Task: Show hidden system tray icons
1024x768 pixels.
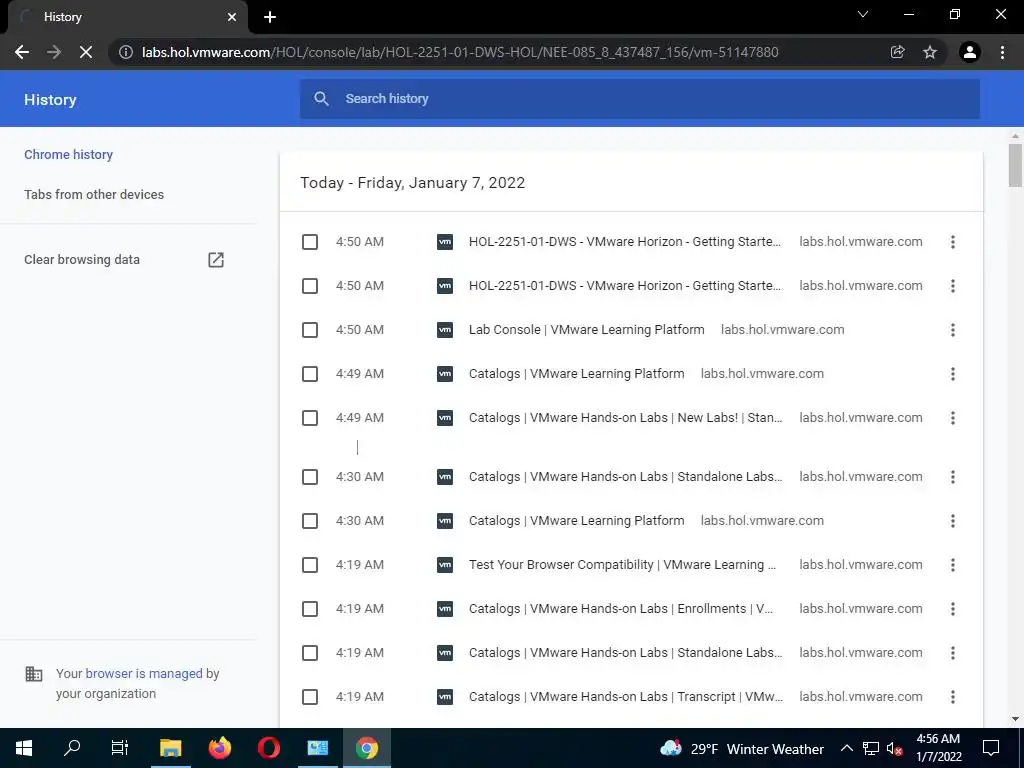Action: pos(846,748)
